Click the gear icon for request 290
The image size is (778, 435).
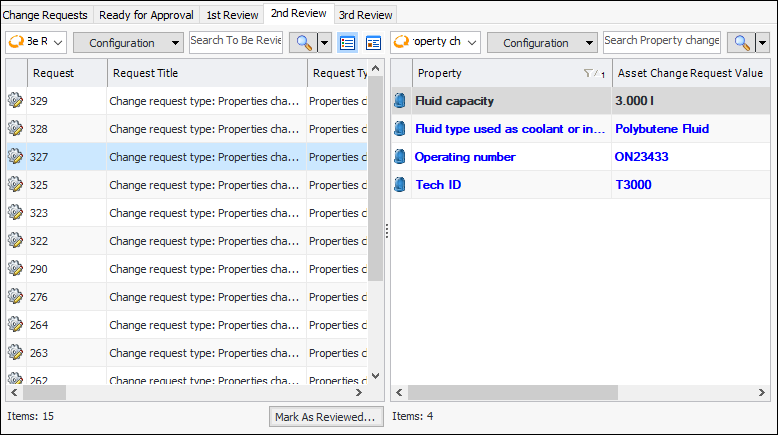[15, 269]
